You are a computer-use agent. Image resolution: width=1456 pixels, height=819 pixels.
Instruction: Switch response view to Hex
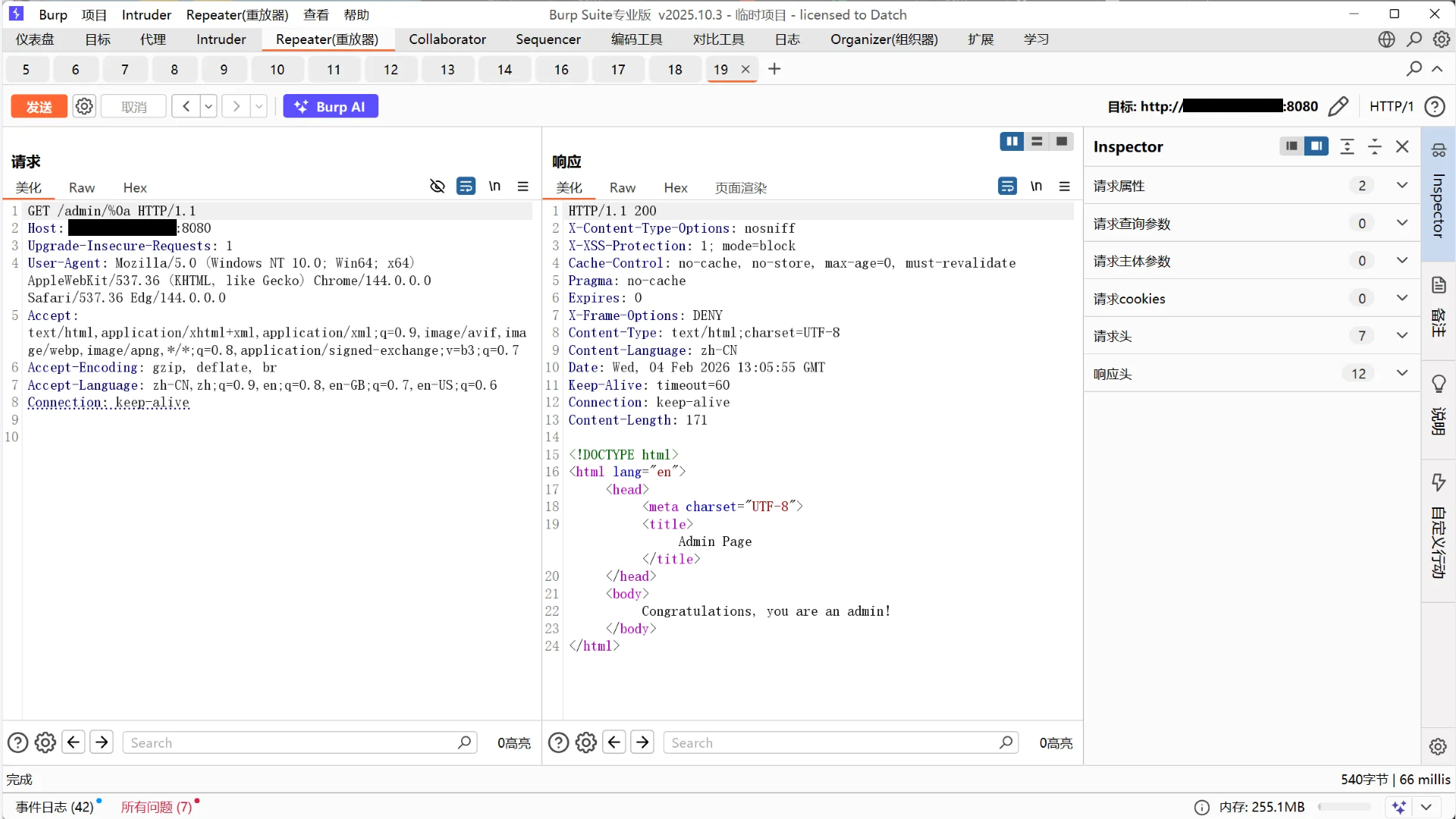coord(676,188)
